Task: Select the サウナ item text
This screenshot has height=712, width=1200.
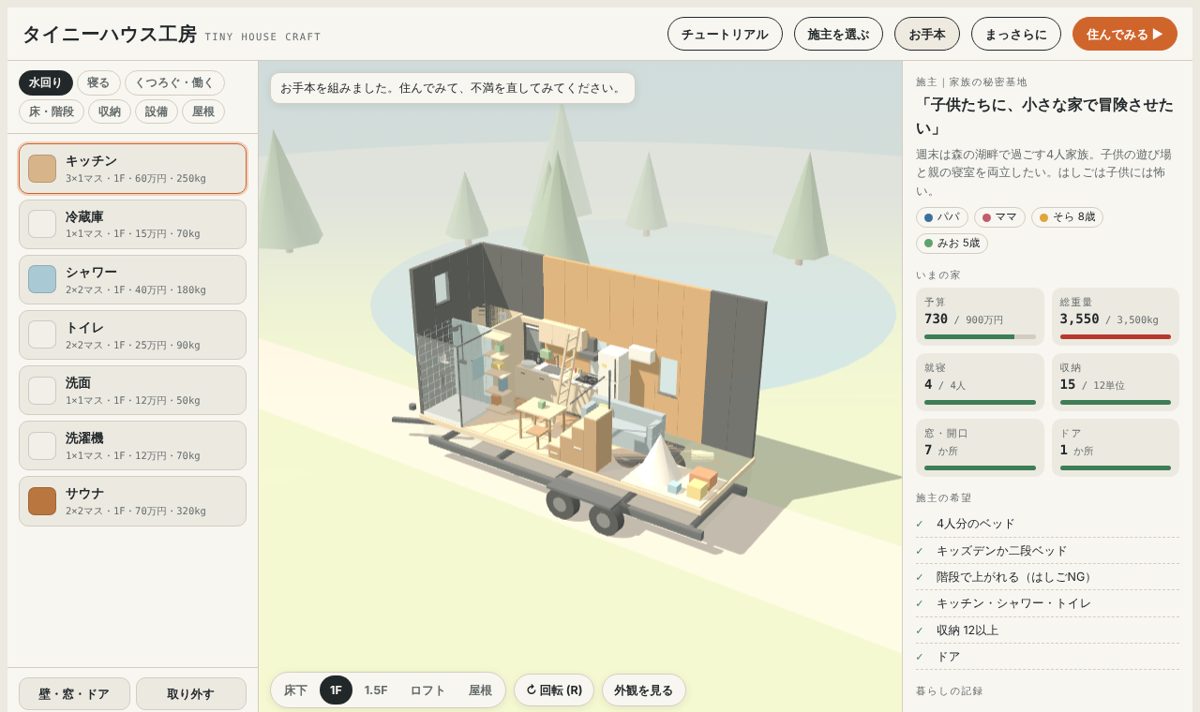Action: click(85, 493)
